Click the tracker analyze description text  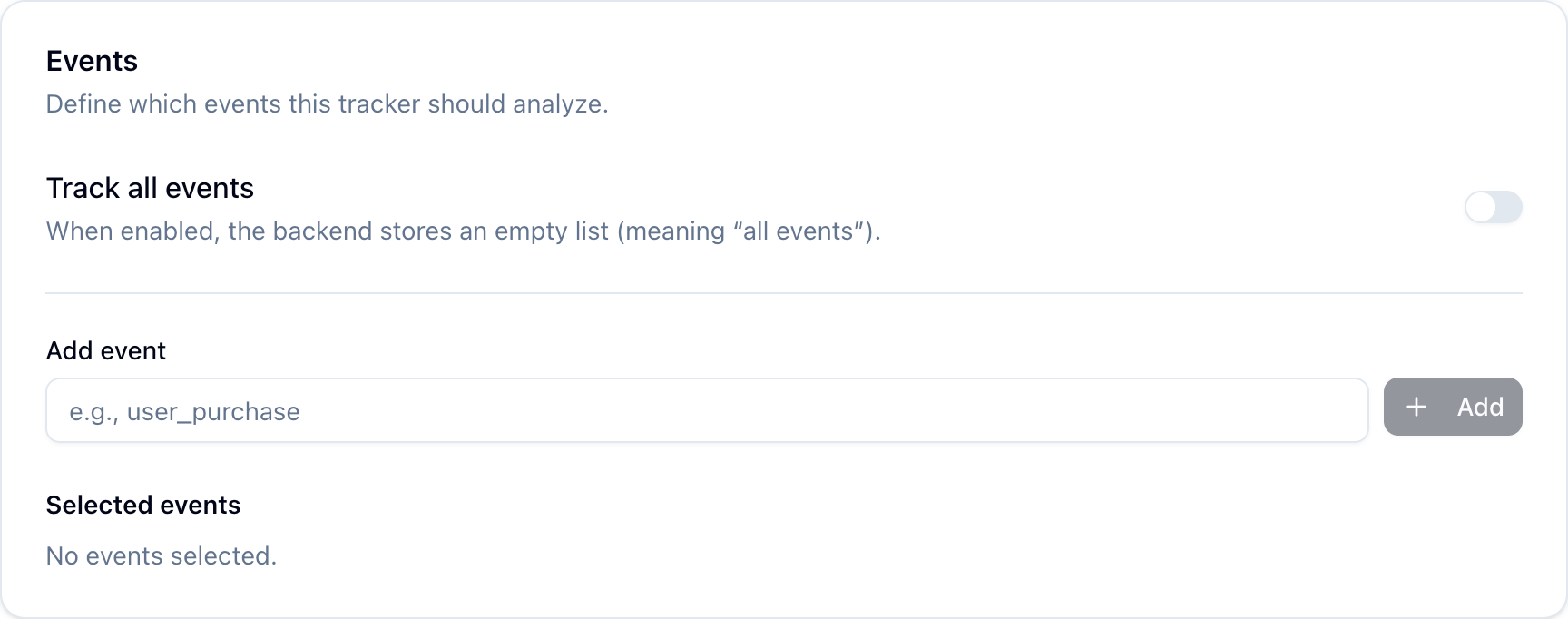click(327, 104)
